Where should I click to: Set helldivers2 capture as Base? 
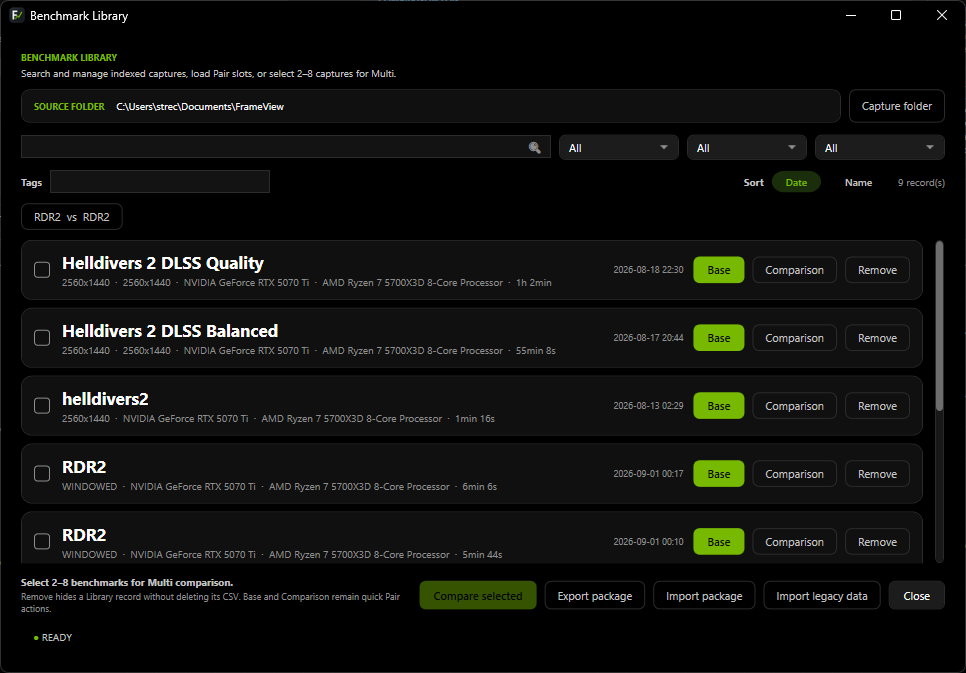[x=719, y=406]
